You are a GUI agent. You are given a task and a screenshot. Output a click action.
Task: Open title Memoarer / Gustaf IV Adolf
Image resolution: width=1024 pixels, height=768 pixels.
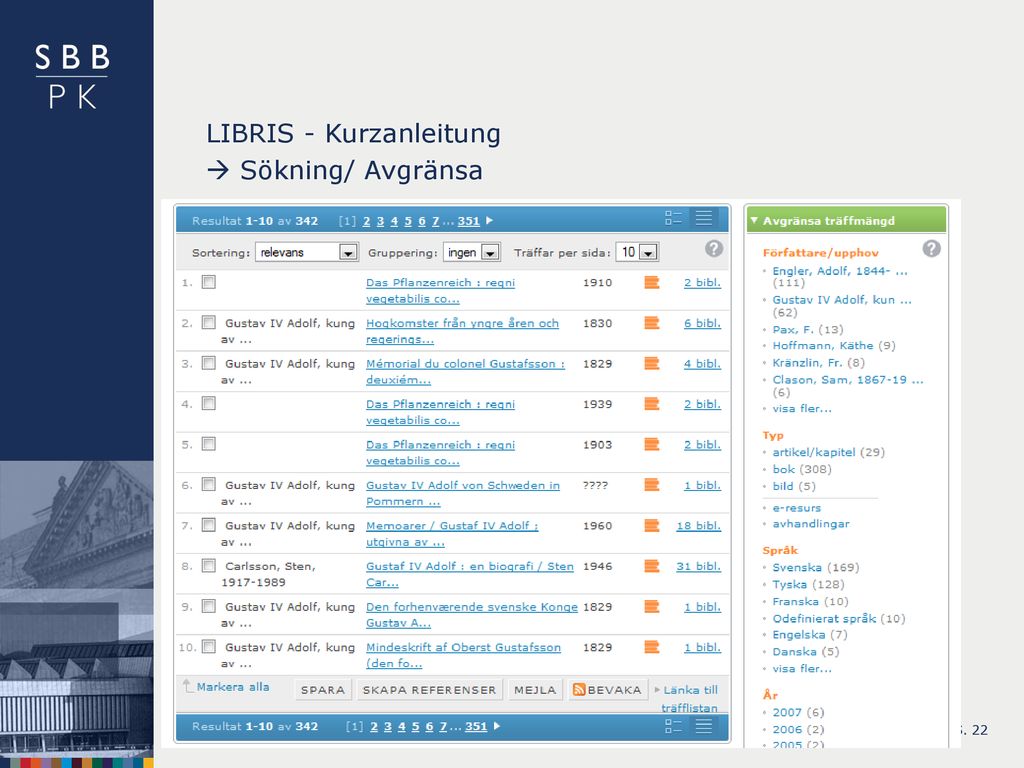(452, 534)
